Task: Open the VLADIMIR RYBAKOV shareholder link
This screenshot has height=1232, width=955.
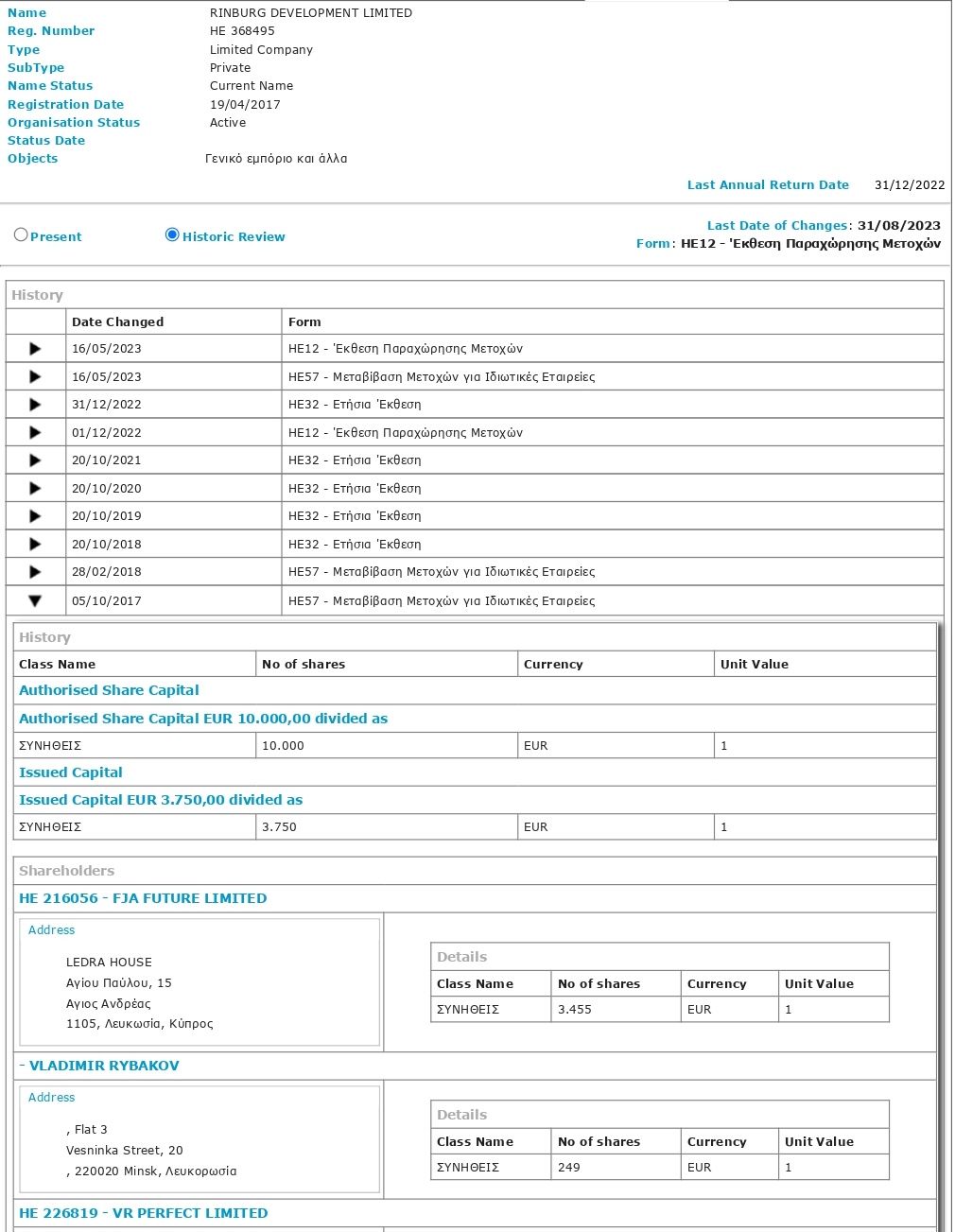Action: [99, 1066]
